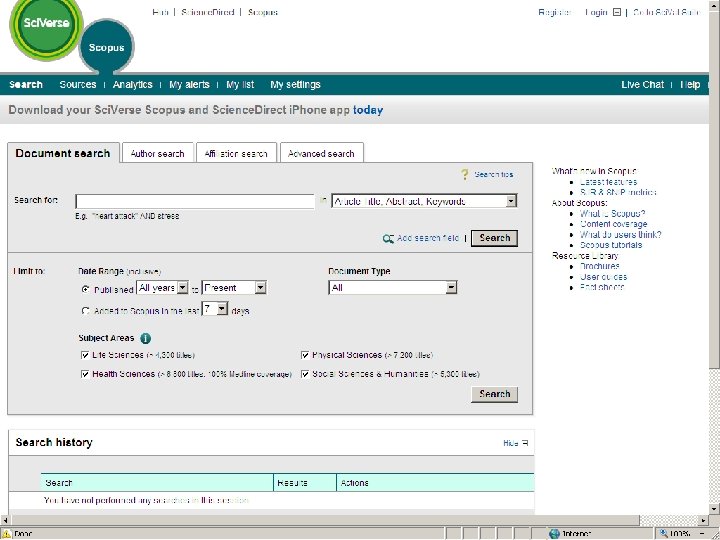This screenshot has height=540, width=720.
Task: Open the Analytics menu item
Action: pos(132,84)
